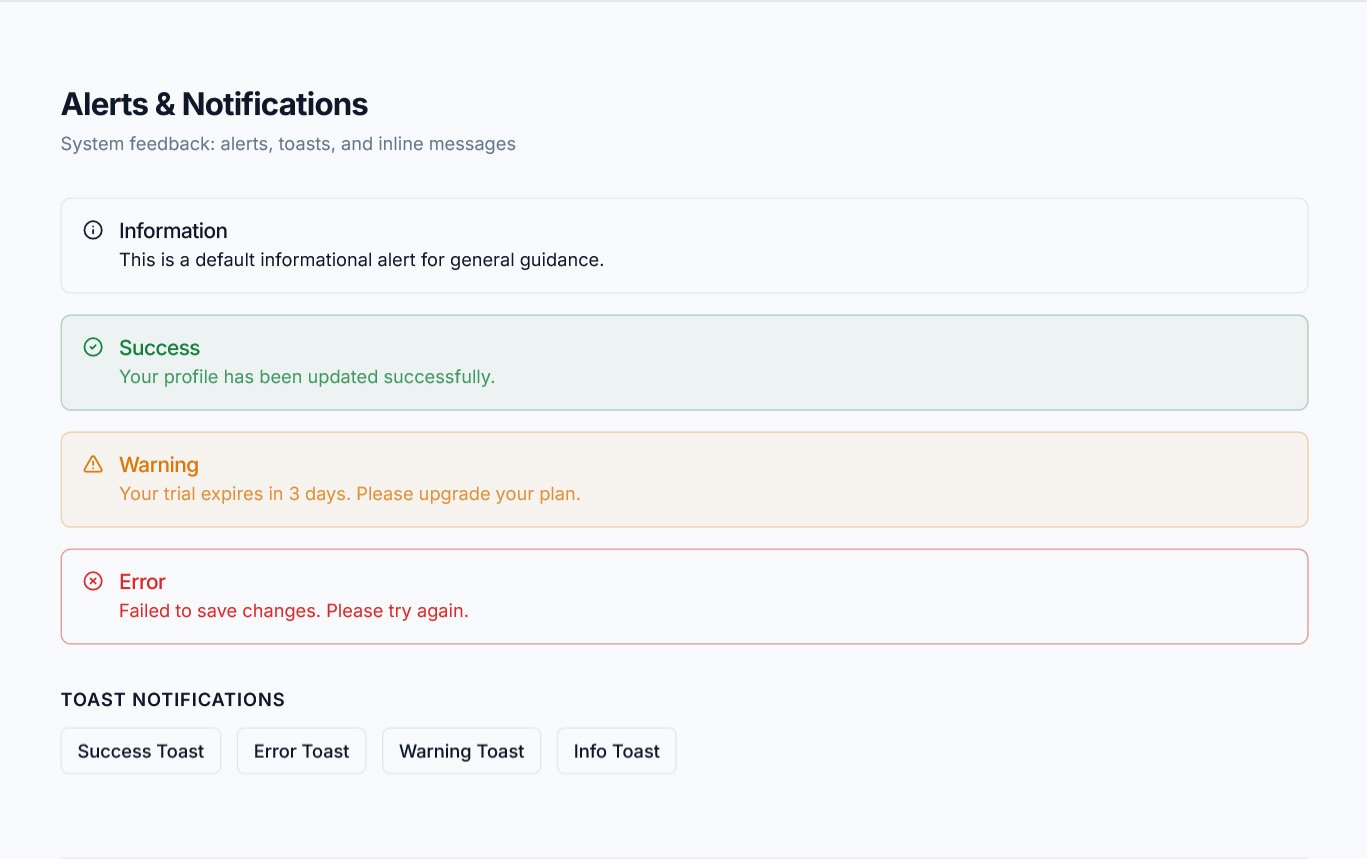Click the "System feedback" subtitle text
1367x859 pixels.
click(x=288, y=144)
